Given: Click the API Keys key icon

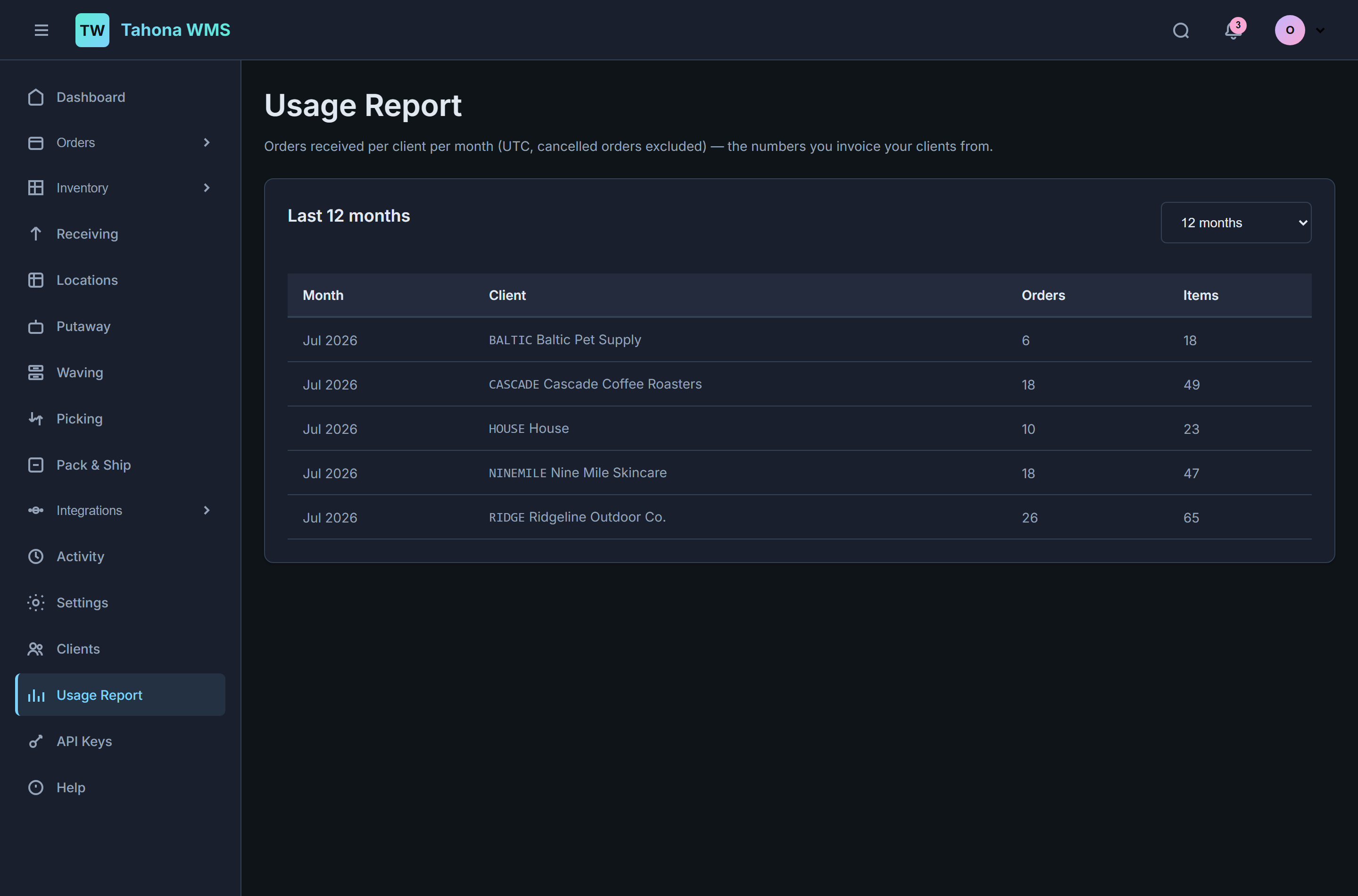Looking at the screenshot, I should (x=36, y=742).
